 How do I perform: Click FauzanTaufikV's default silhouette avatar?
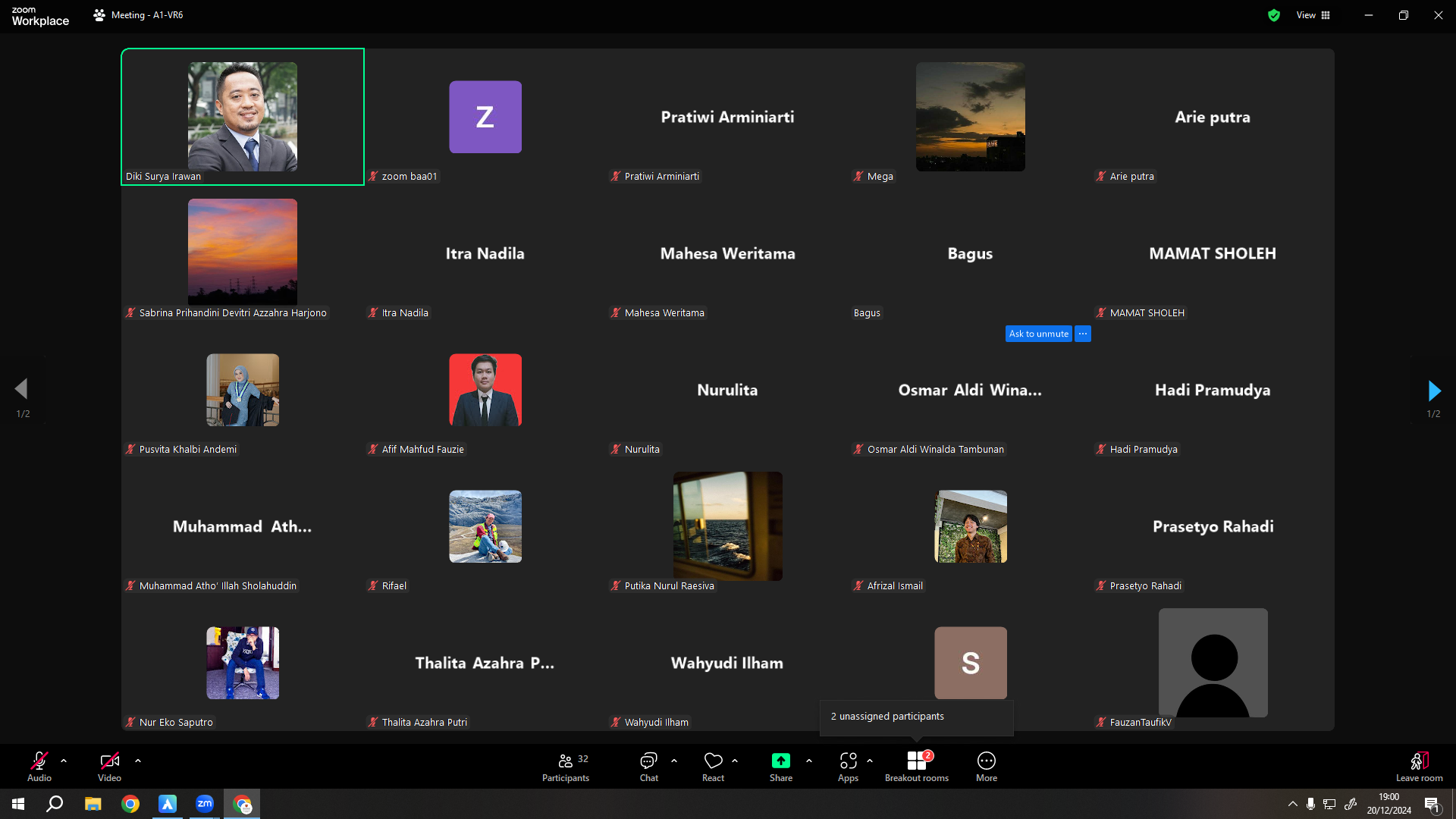(1213, 663)
